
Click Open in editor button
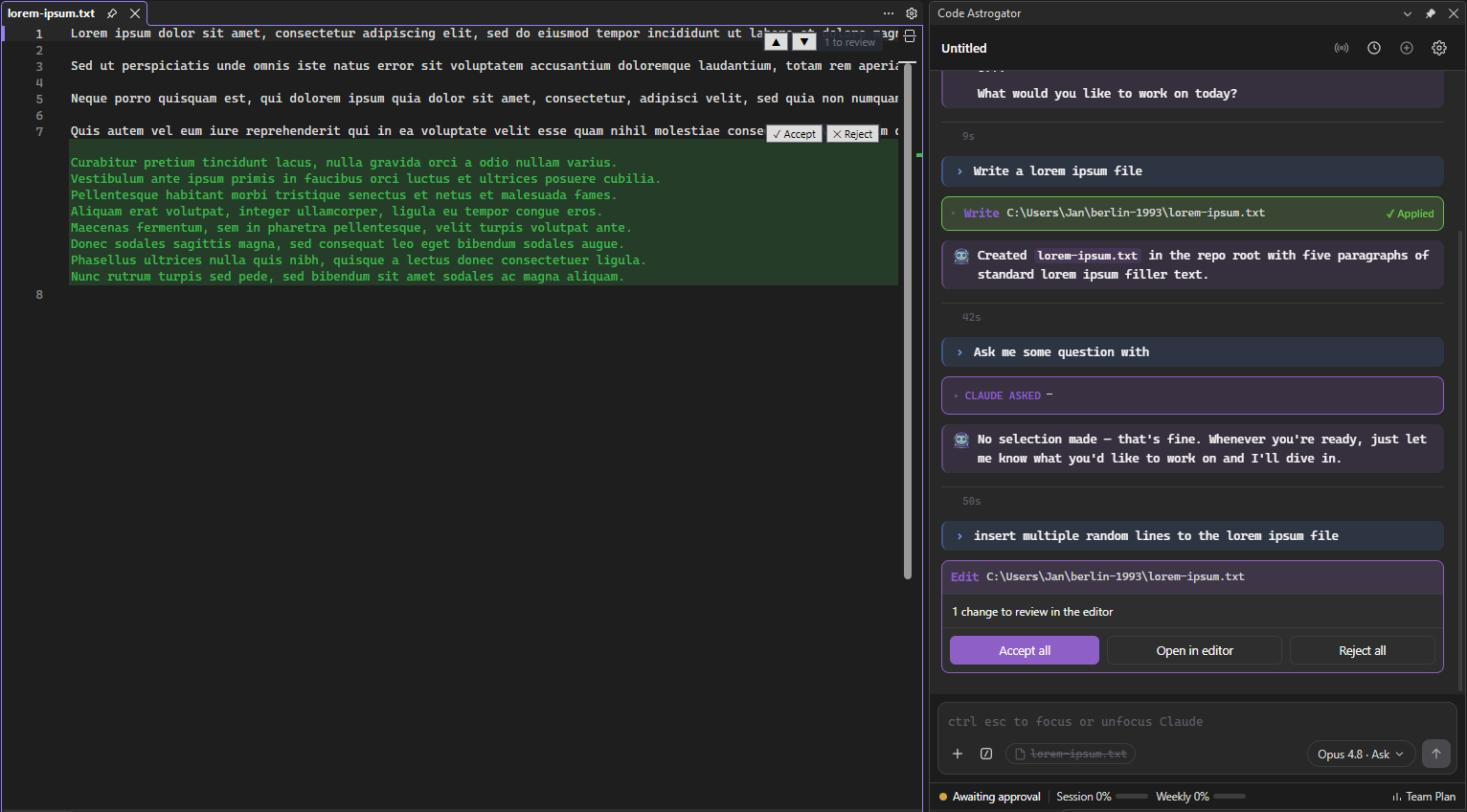(1194, 650)
